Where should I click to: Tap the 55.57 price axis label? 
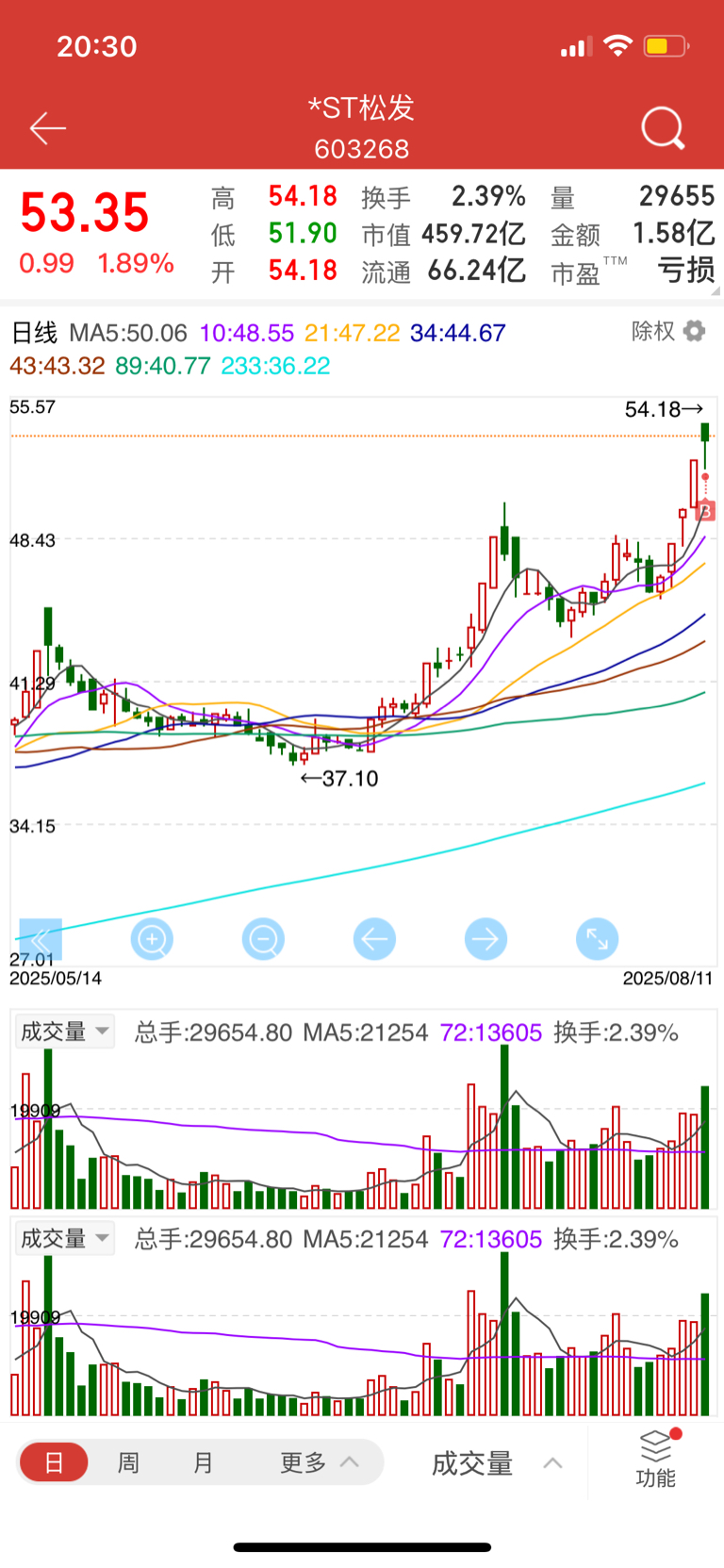(32, 407)
